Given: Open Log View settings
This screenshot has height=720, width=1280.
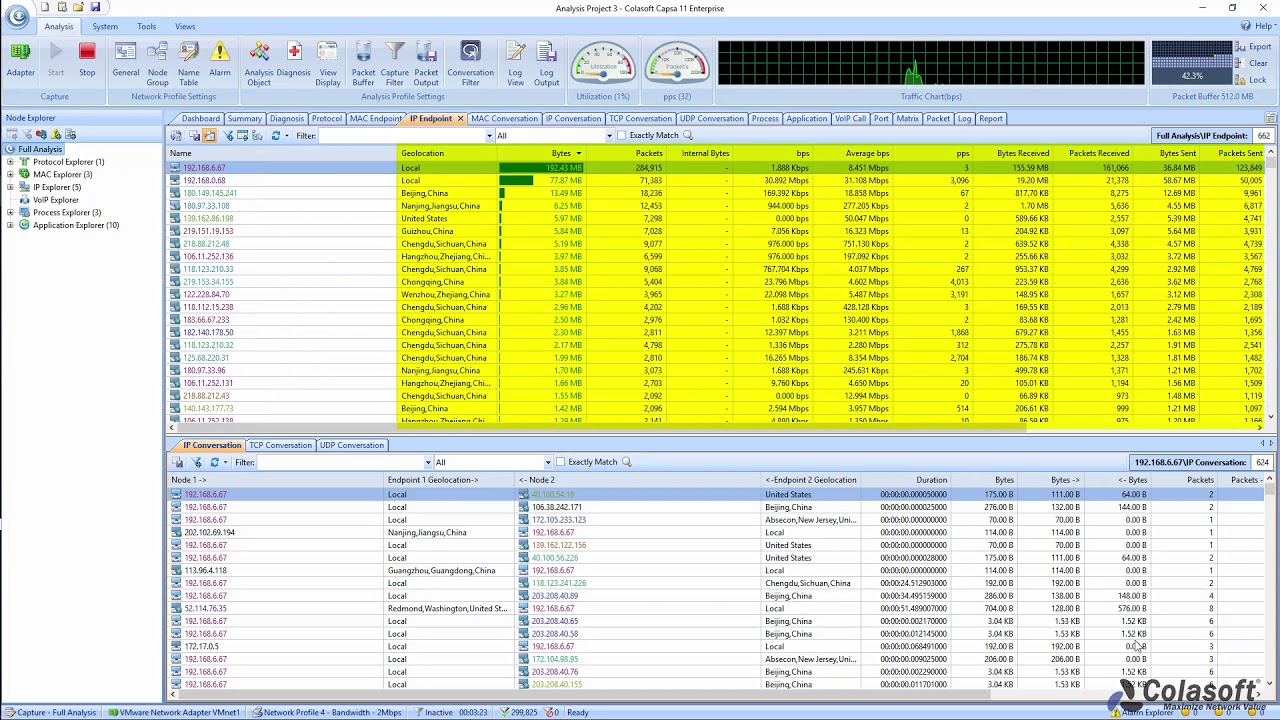Looking at the screenshot, I should pyautogui.click(x=515, y=64).
